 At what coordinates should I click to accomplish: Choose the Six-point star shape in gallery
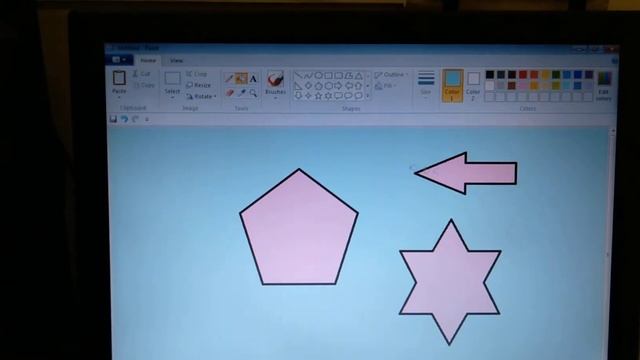tap(328, 96)
